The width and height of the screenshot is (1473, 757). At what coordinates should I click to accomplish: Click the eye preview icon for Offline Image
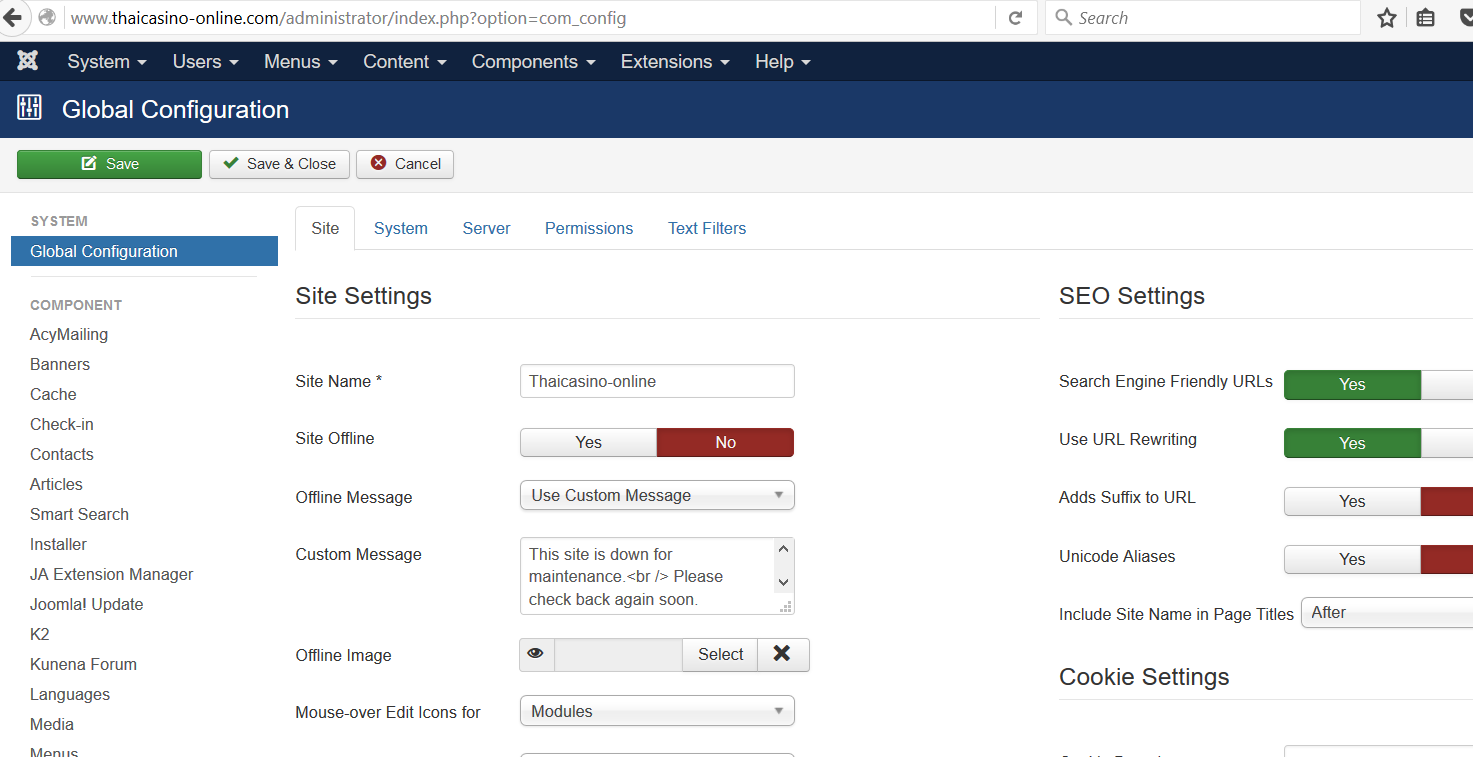(x=536, y=654)
